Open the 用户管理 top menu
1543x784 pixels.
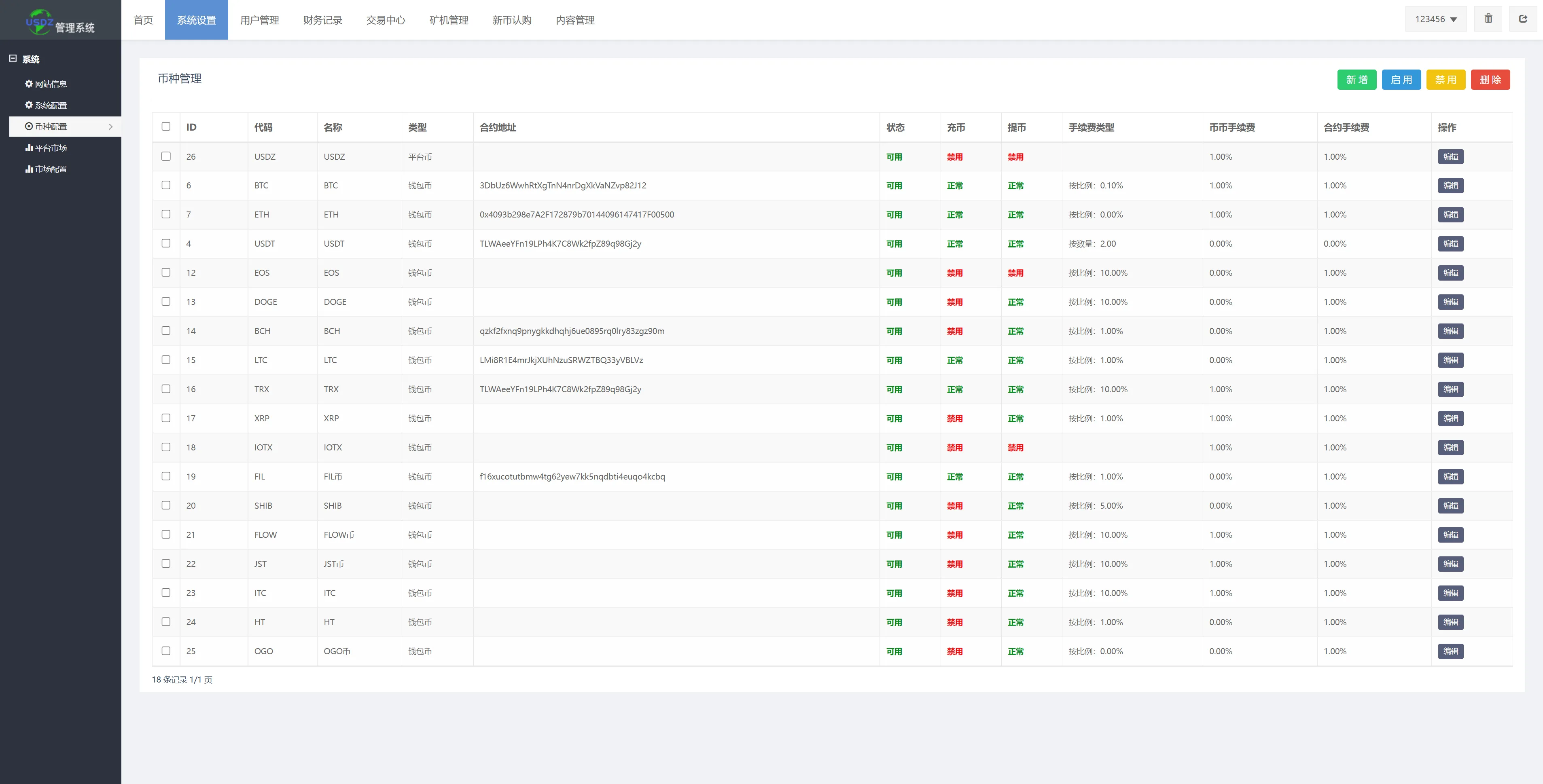click(x=259, y=20)
